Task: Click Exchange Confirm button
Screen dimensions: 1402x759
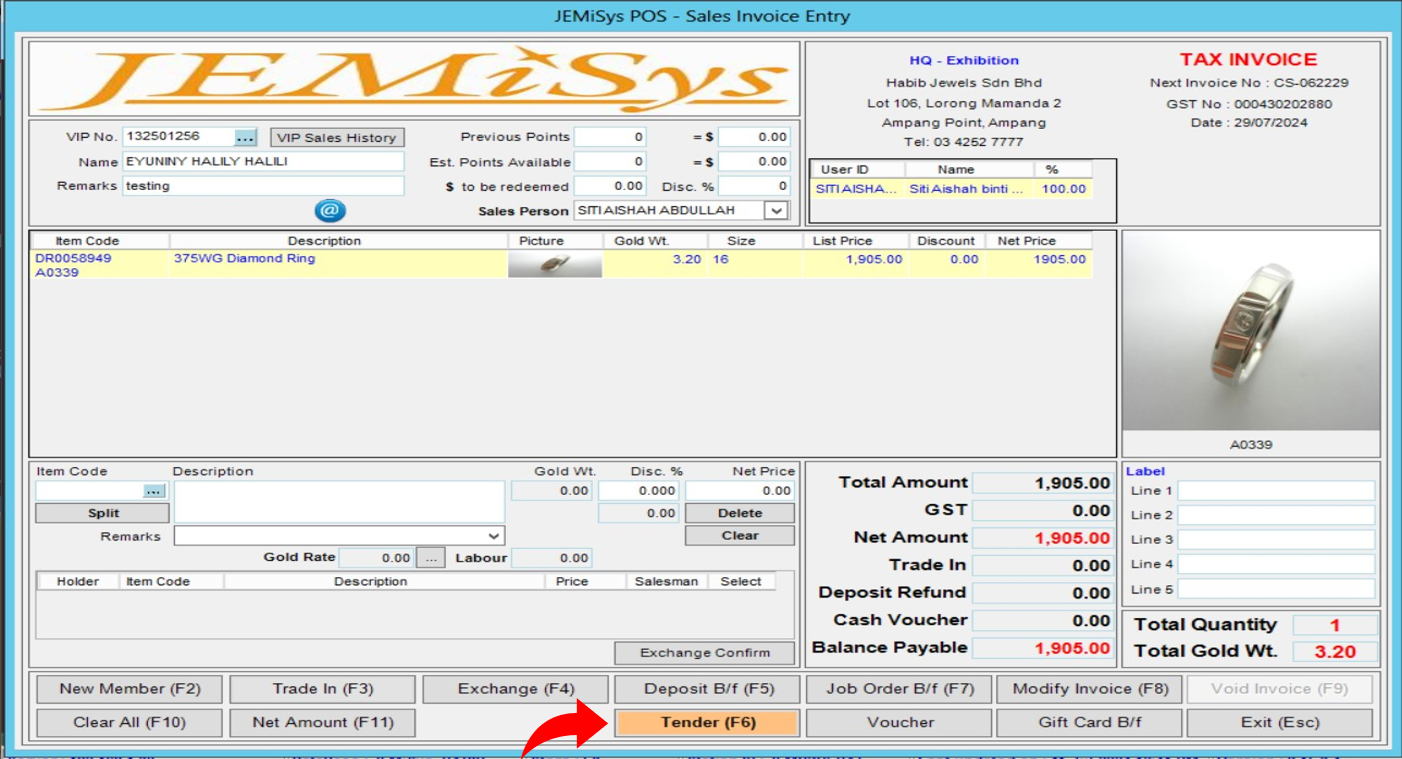Action: tap(705, 653)
